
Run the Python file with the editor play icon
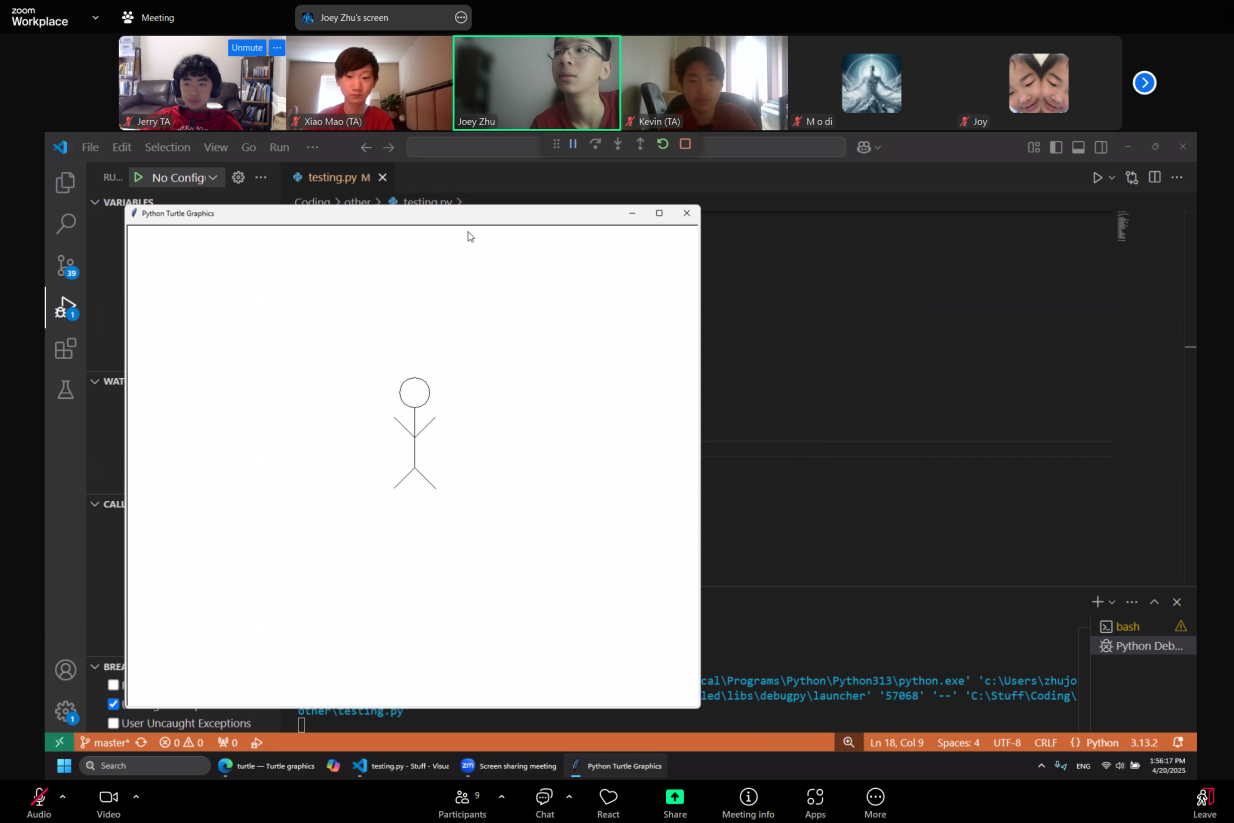coord(1097,177)
